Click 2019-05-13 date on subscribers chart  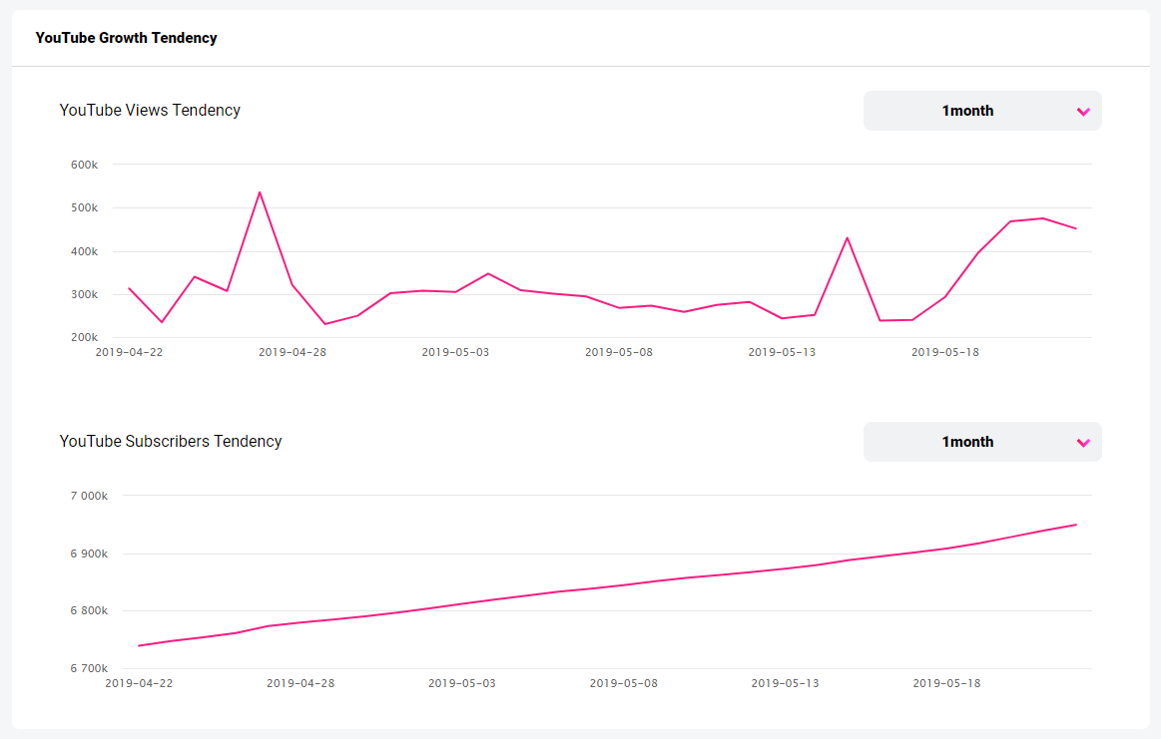pos(785,683)
